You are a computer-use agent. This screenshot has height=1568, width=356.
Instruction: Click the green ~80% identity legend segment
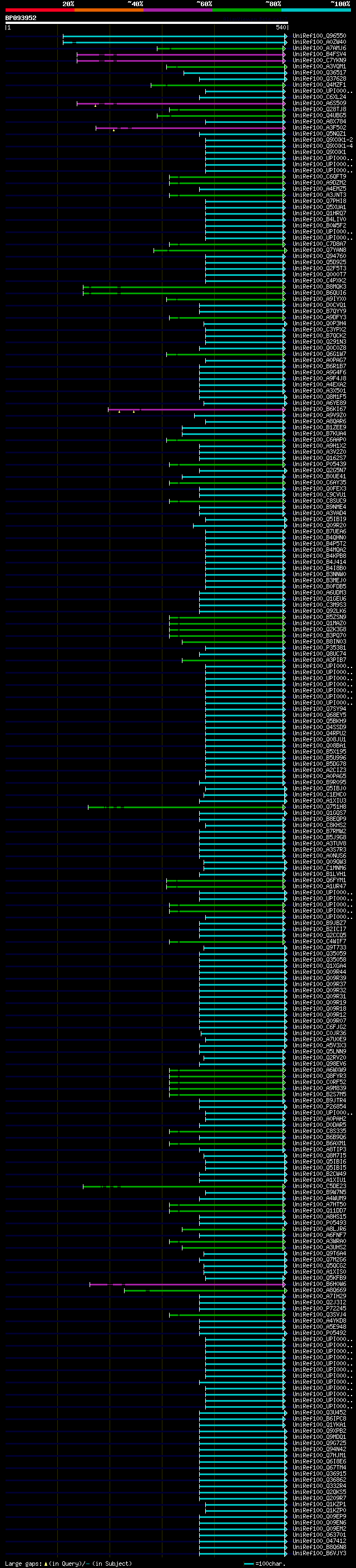coord(247,10)
